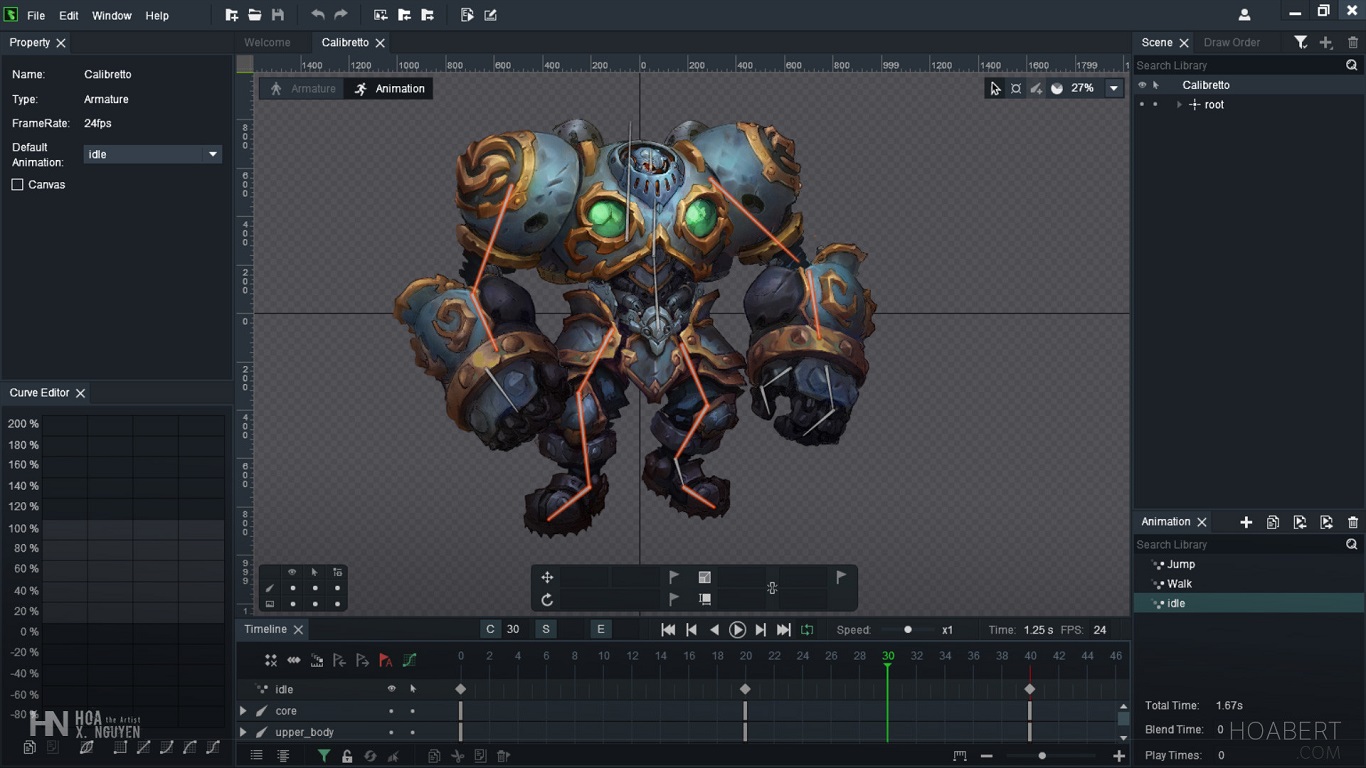Viewport: 1366px width, 768px height.
Task: Click the trash icon in Animation panel
Action: [1353, 522]
